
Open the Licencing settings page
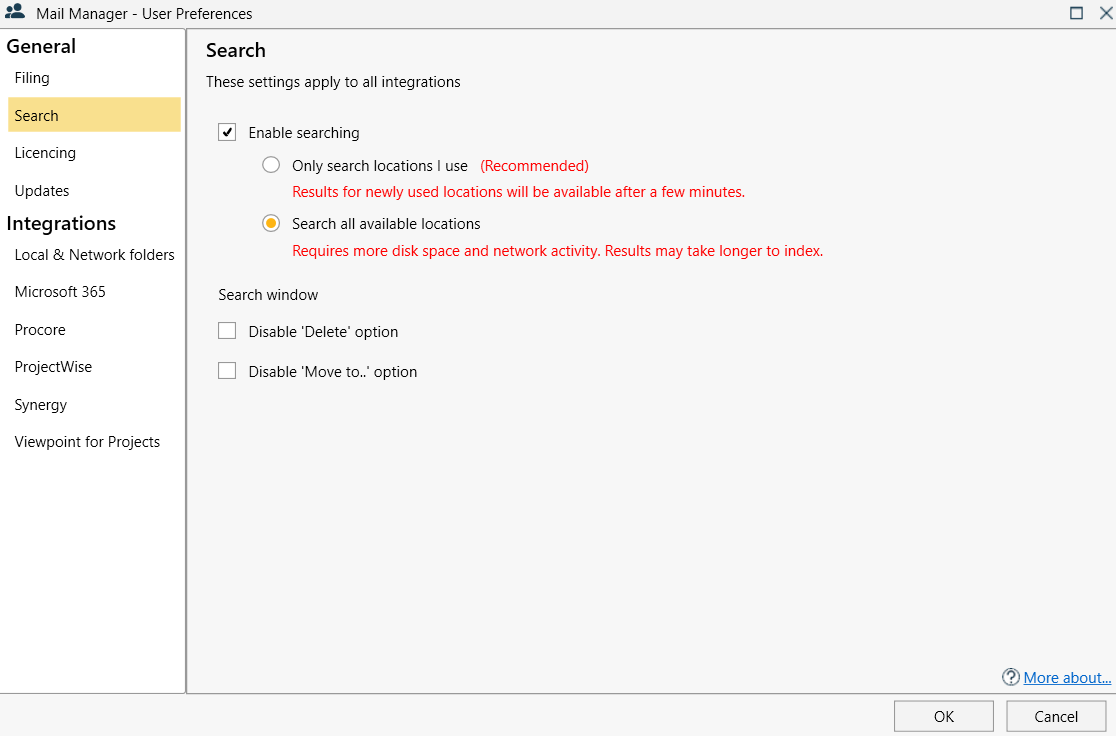(x=45, y=152)
